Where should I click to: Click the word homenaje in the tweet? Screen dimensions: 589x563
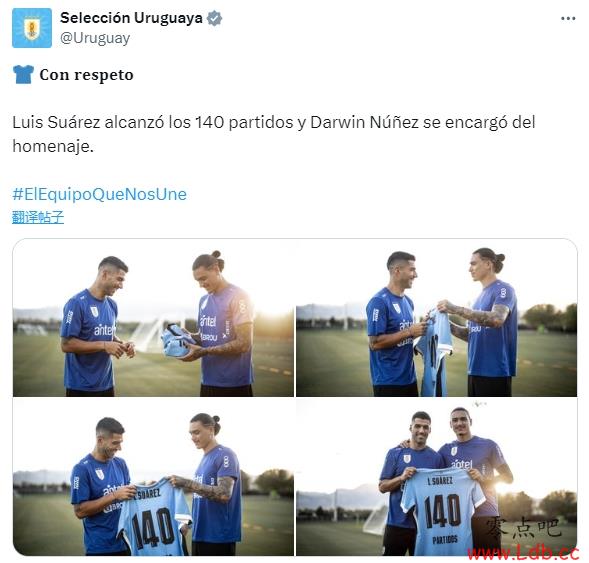[51, 146]
